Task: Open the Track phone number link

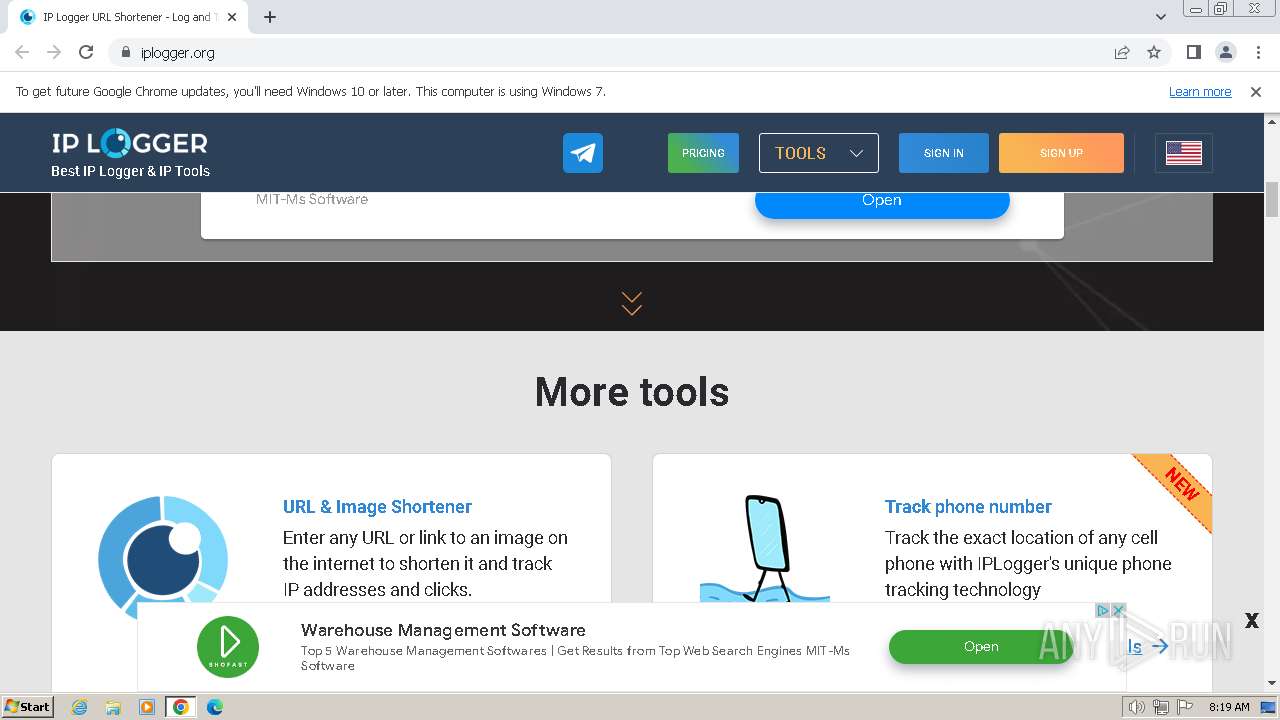Action: 968,506
